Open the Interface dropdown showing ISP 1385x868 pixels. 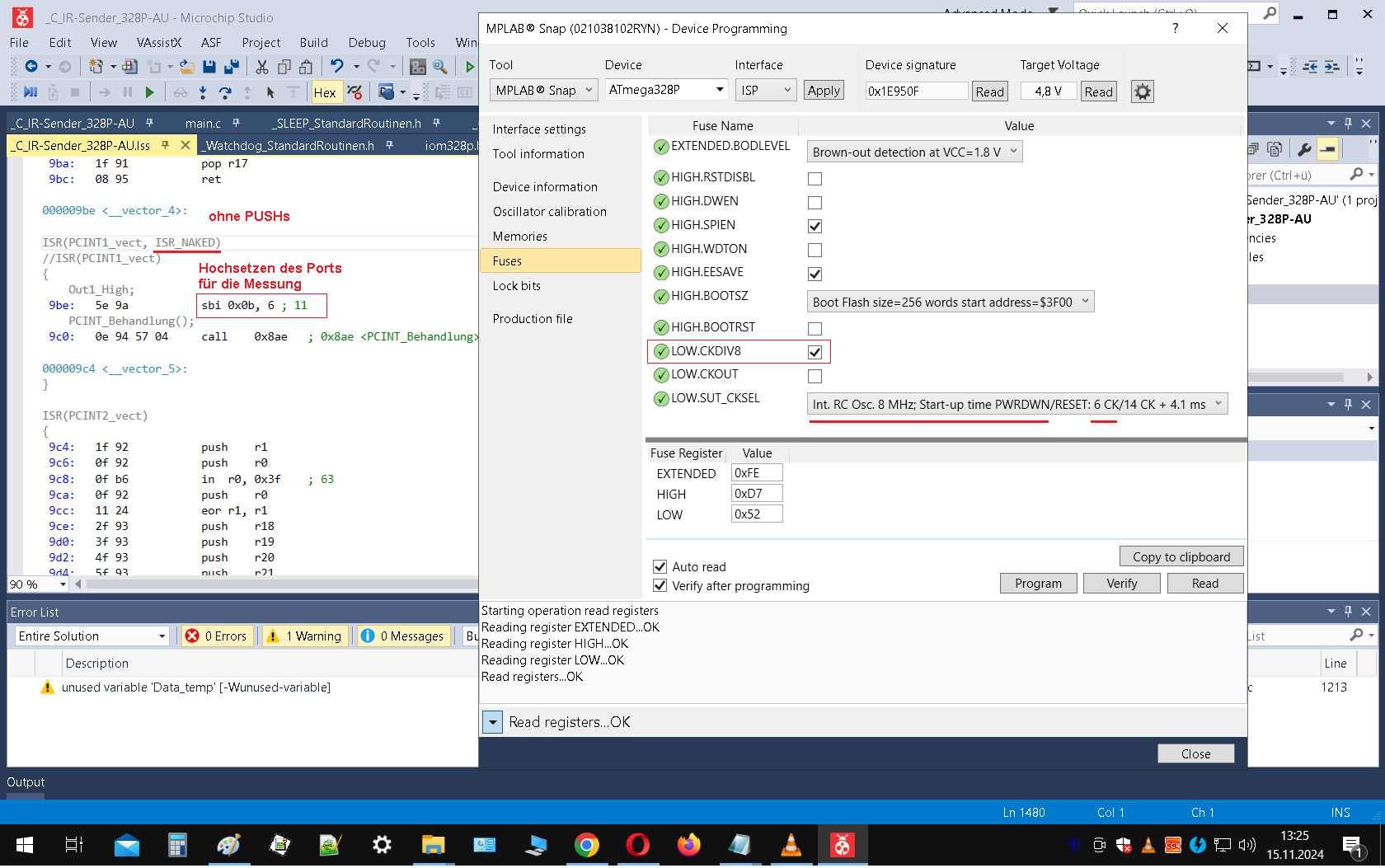pos(765,90)
